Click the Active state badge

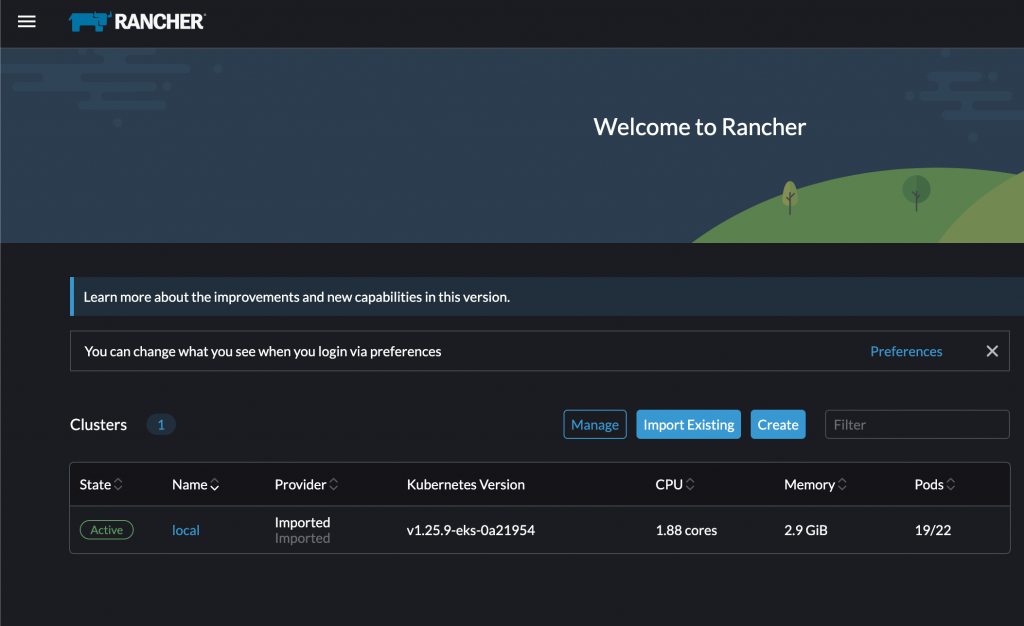tap(106, 530)
